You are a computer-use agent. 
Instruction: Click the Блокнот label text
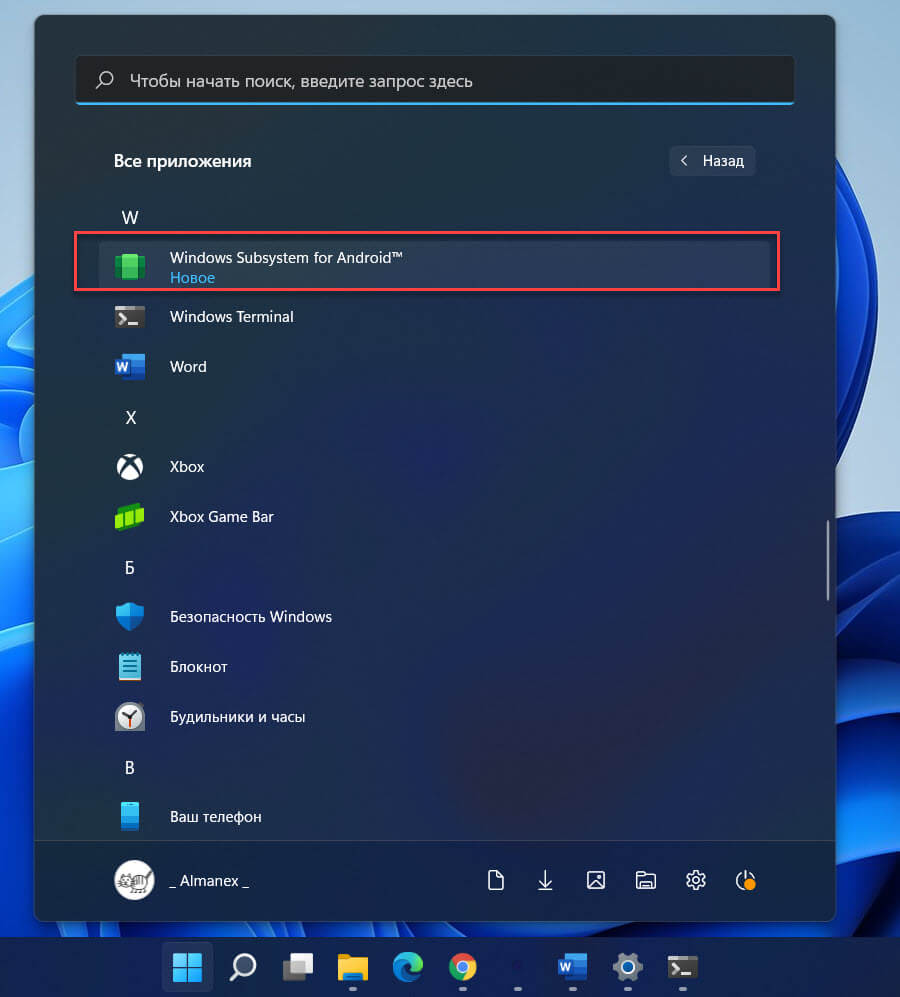198,667
